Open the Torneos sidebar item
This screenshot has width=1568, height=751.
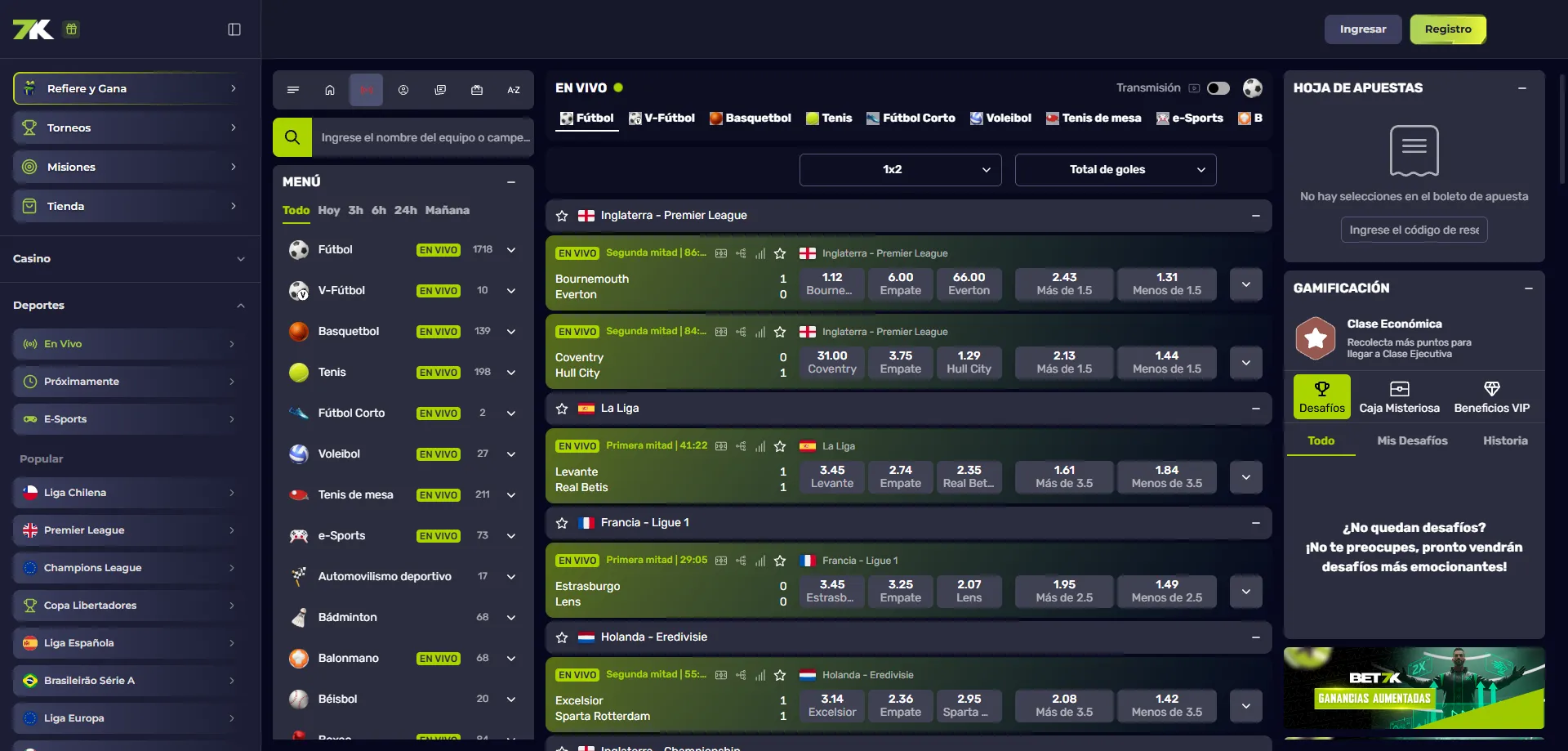click(x=131, y=127)
